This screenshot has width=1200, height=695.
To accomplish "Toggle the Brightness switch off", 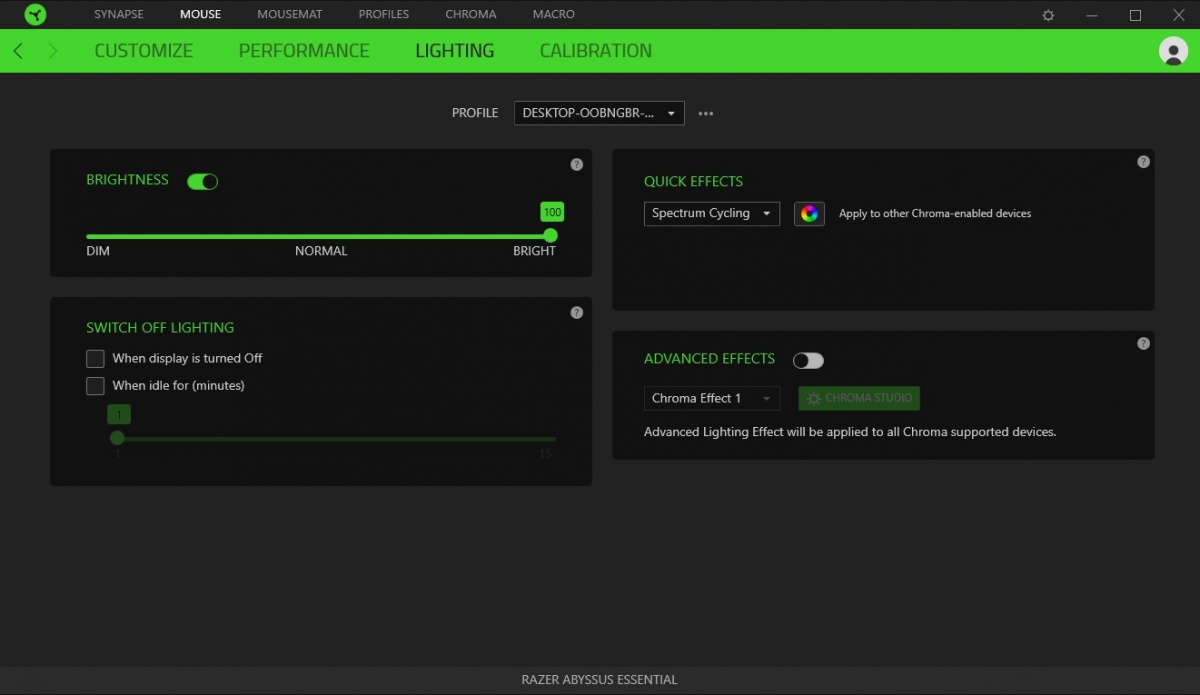I will (x=203, y=181).
